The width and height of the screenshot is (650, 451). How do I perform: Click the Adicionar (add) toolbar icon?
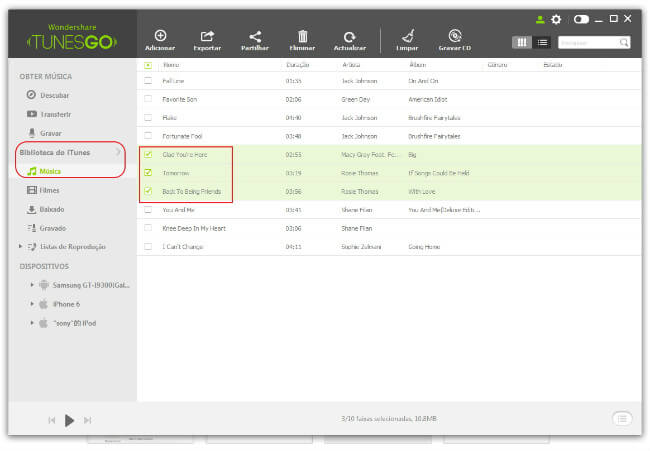click(160, 36)
